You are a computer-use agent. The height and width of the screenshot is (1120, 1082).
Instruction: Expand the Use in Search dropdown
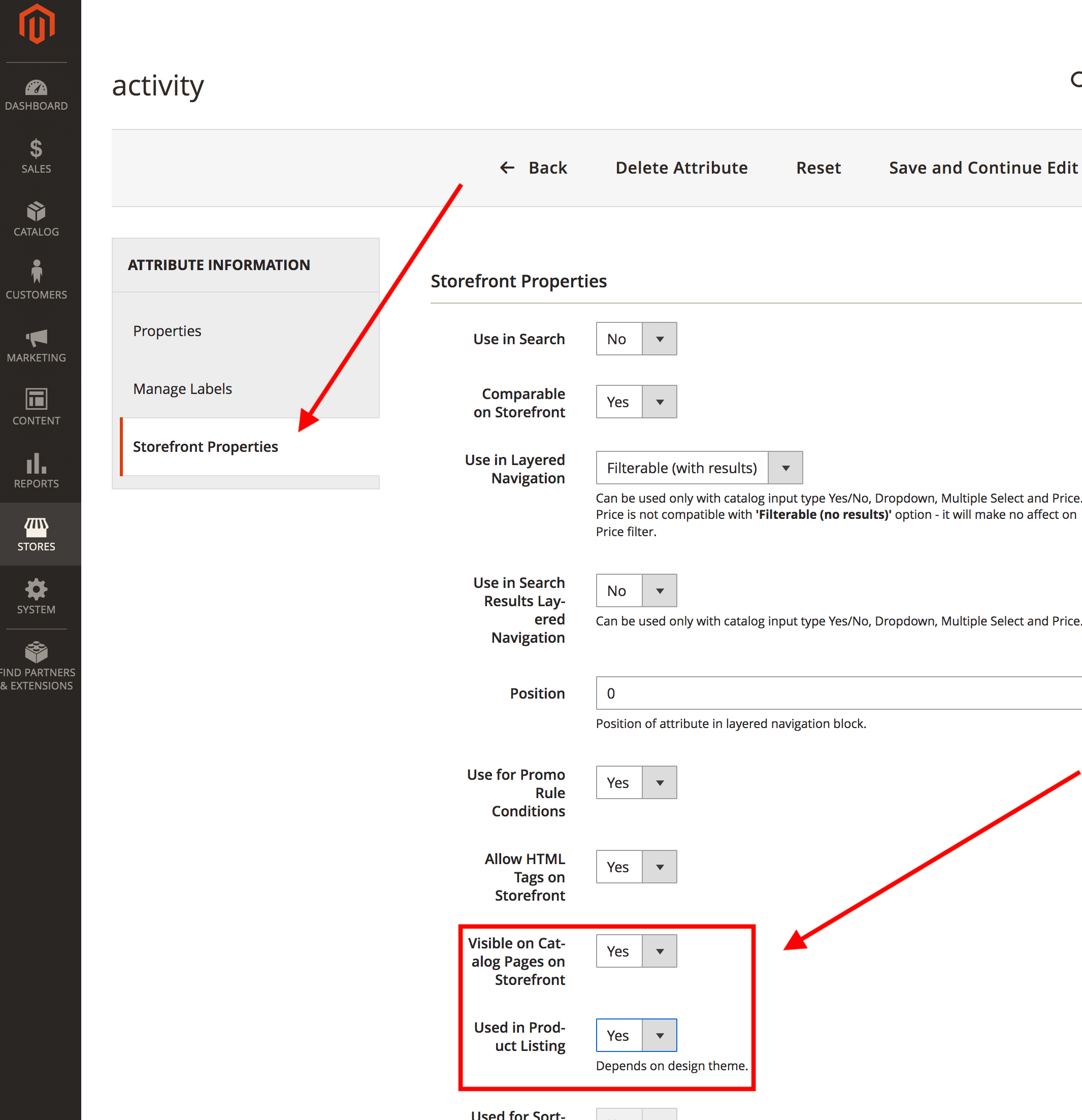point(636,339)
